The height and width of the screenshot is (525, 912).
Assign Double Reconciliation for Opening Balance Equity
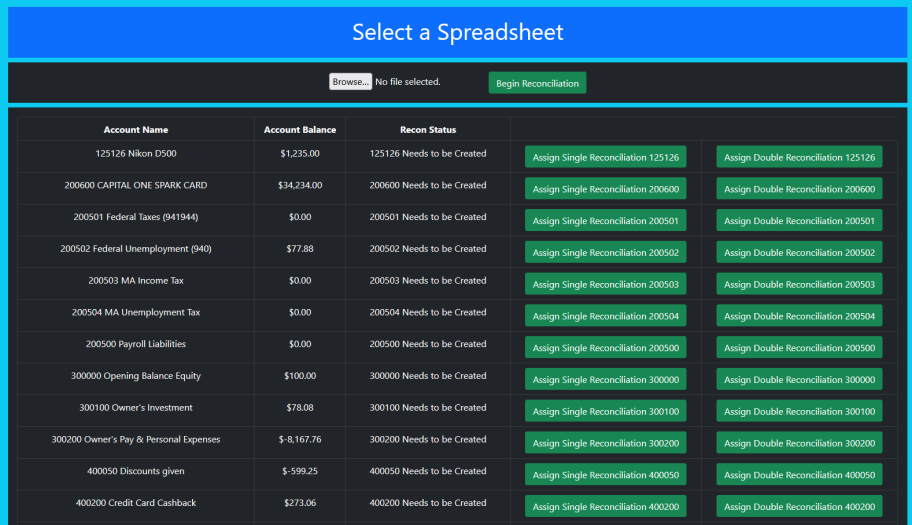tap(799, 380)
